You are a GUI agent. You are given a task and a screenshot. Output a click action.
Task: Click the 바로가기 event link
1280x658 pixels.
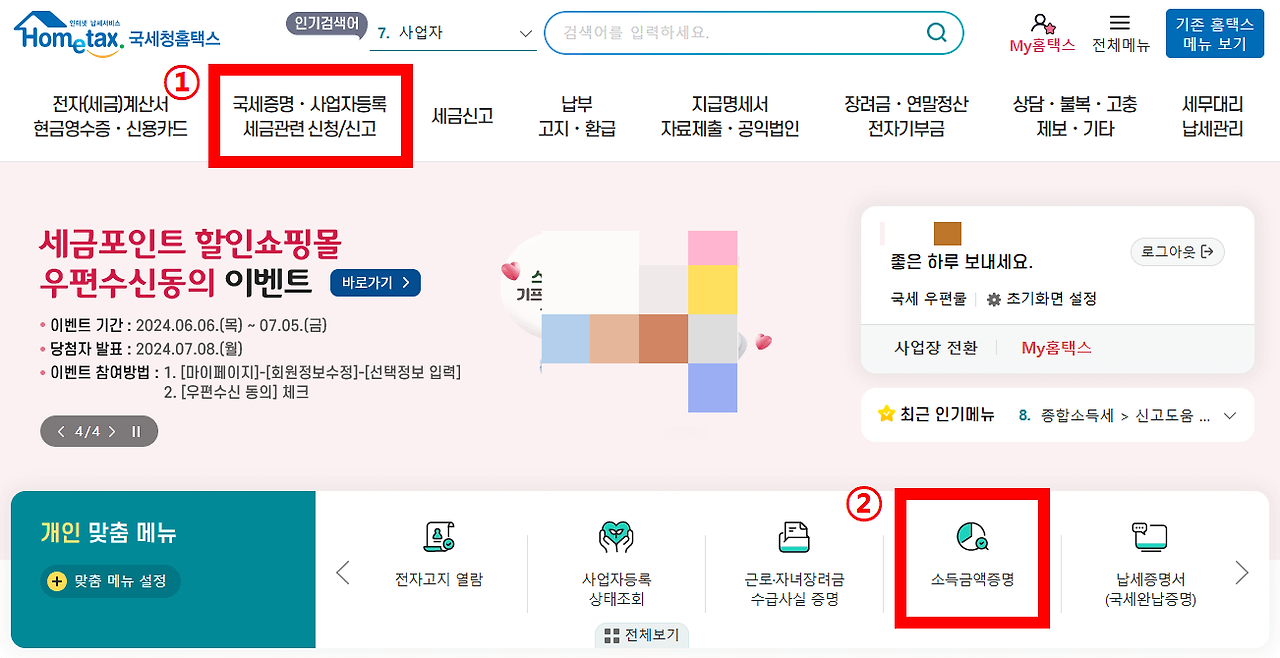375,283
